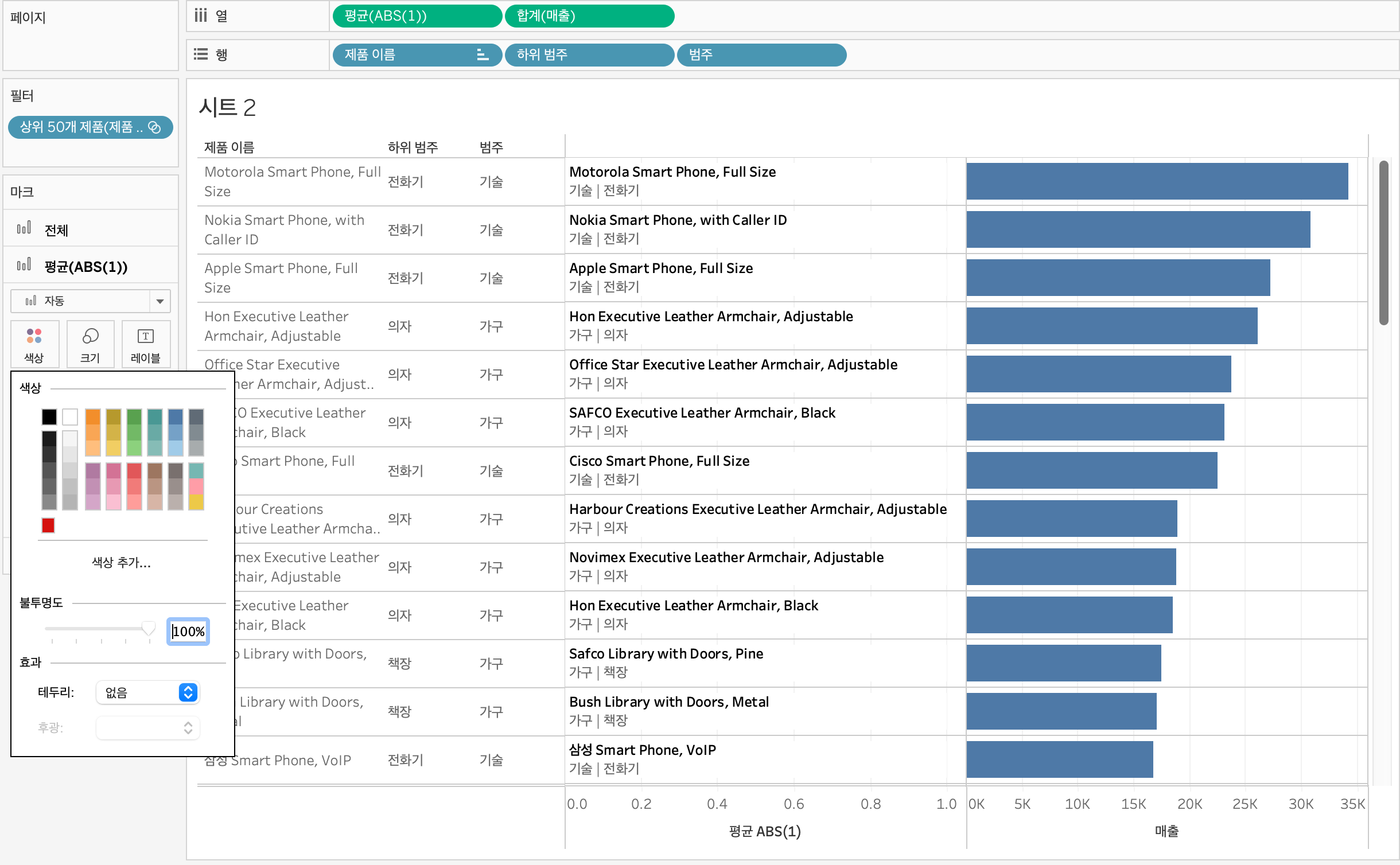This screenshot has width=1400, height=865.
Task: Pick the orange color swatch
Action: (93, 417)
